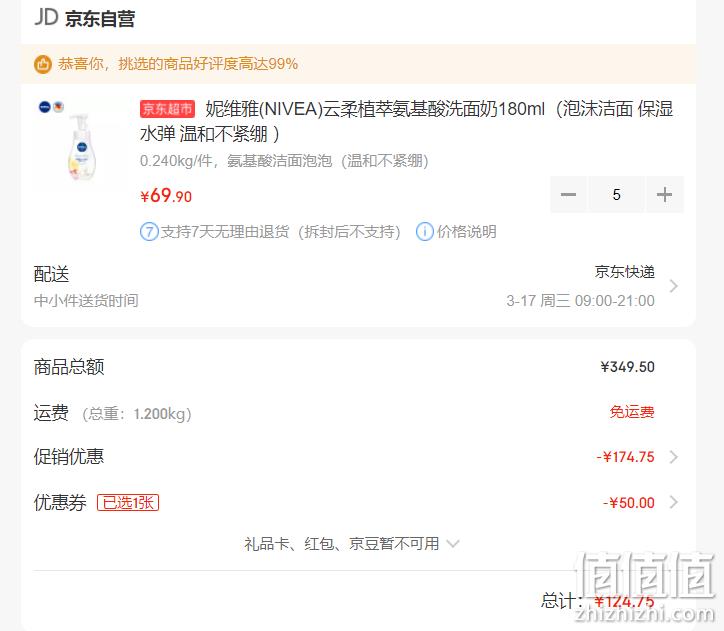The width and height of the screenshot is (724, 631).
Task: Expand 优惠券 coupon selection chevron
Action: pos(674,502)
